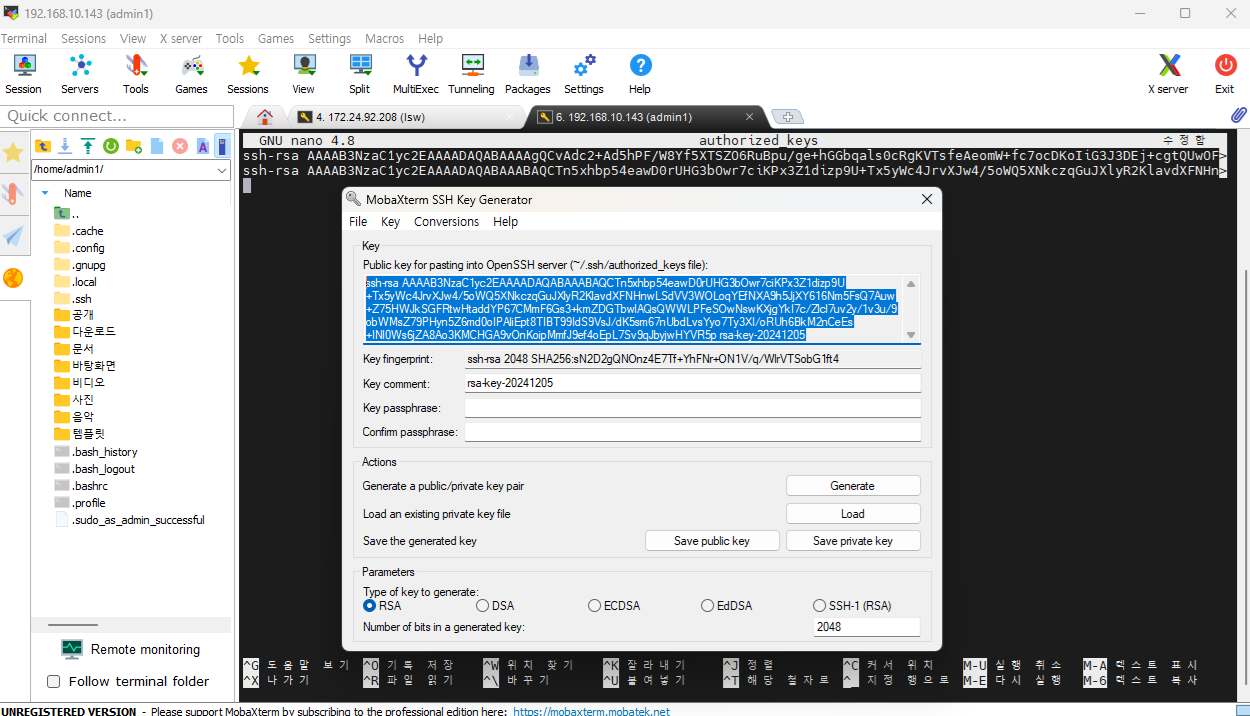Open the Games toolbar icon
The image size is (1250, 716).
coord(191,74)
